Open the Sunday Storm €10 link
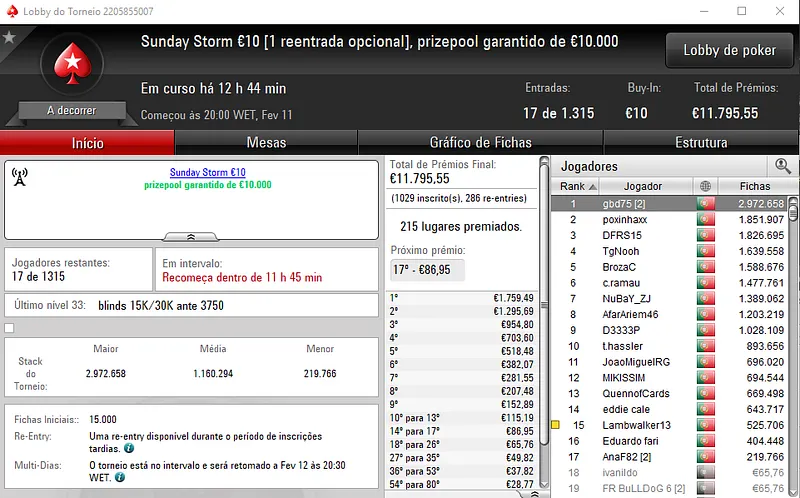The width and height of the screenshot is (800, 498). coord(207,173)
